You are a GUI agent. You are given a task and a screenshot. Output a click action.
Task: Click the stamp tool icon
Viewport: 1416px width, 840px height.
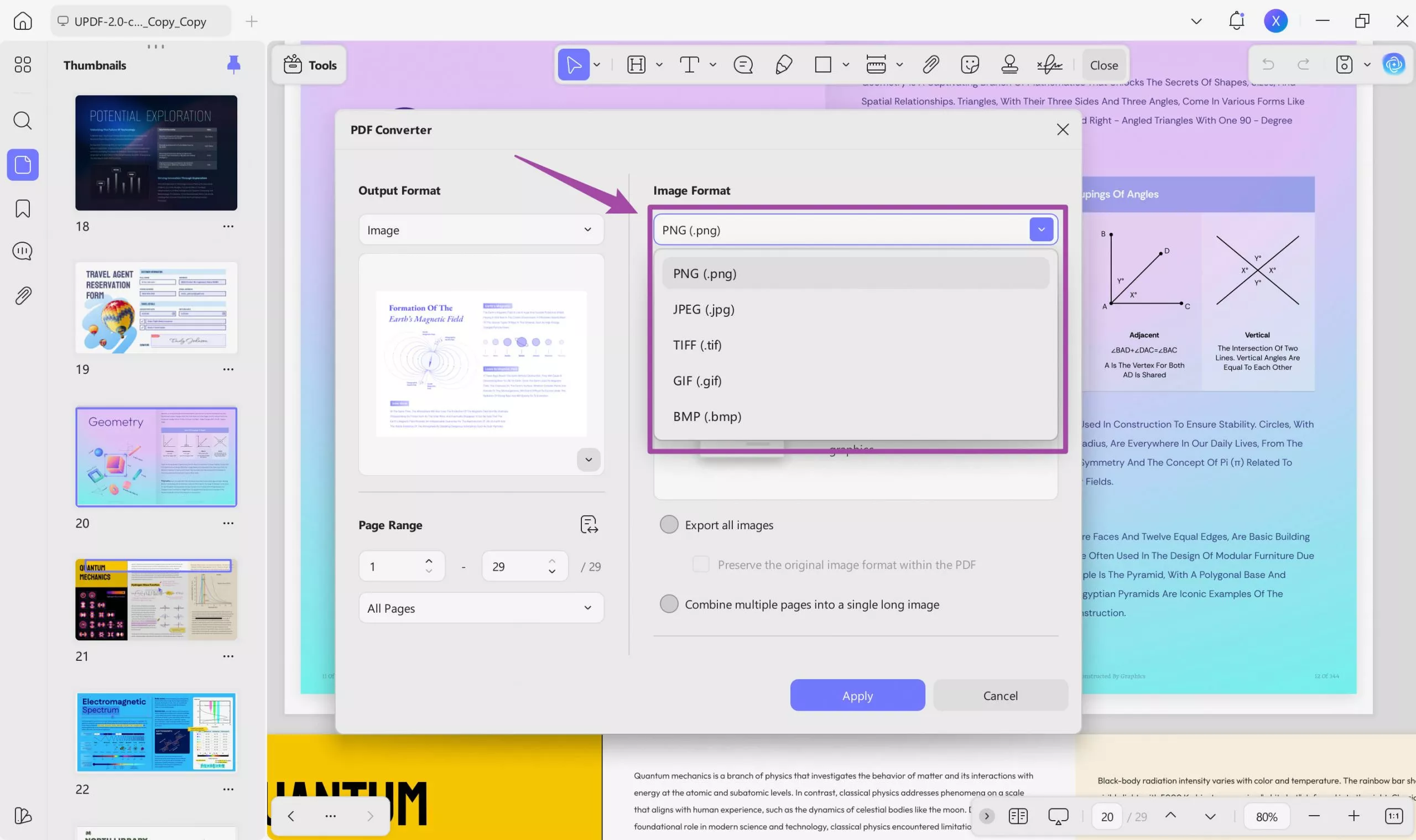point(1009,65)
